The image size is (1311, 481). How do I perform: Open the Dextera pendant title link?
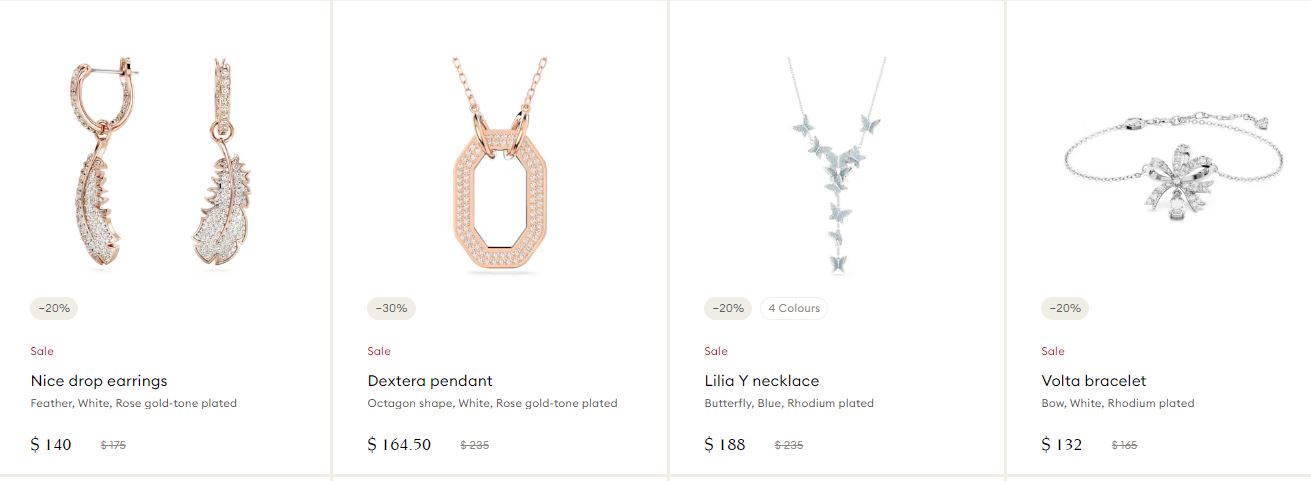430,381
